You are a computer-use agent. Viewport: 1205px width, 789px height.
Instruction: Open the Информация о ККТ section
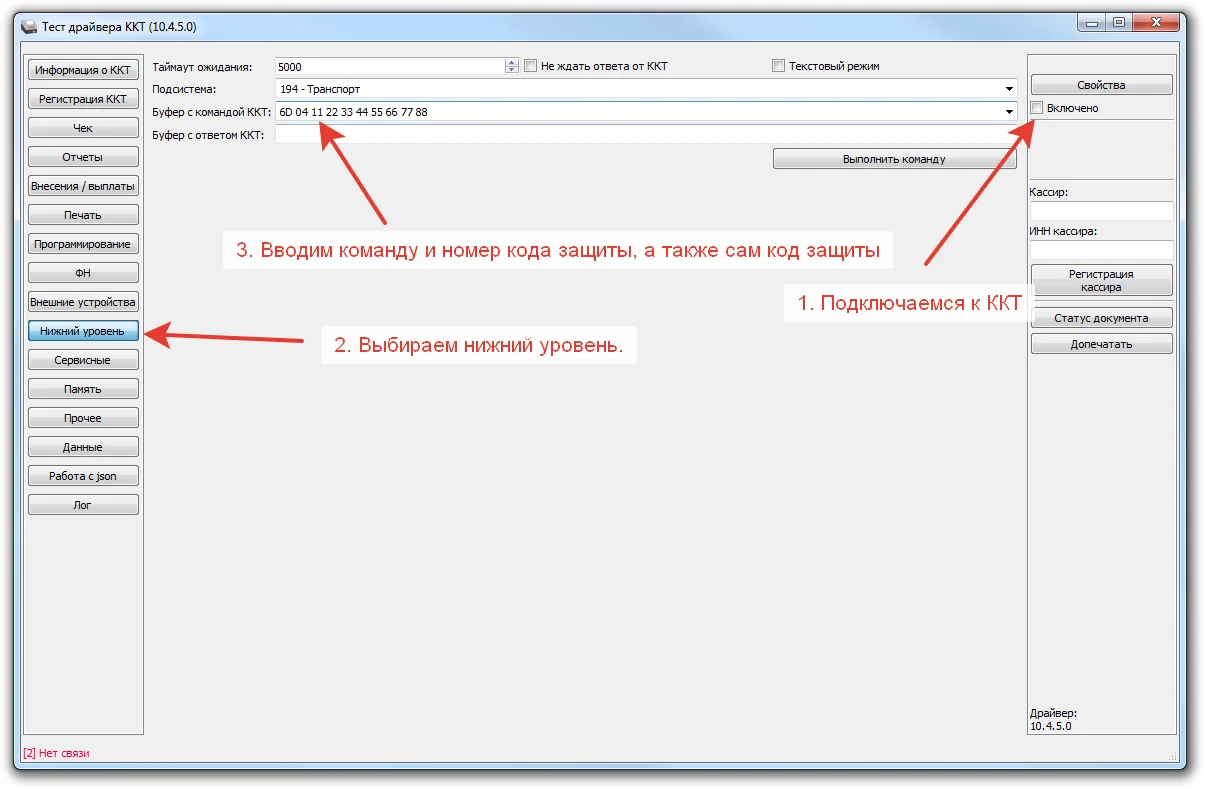coord(83,70)
